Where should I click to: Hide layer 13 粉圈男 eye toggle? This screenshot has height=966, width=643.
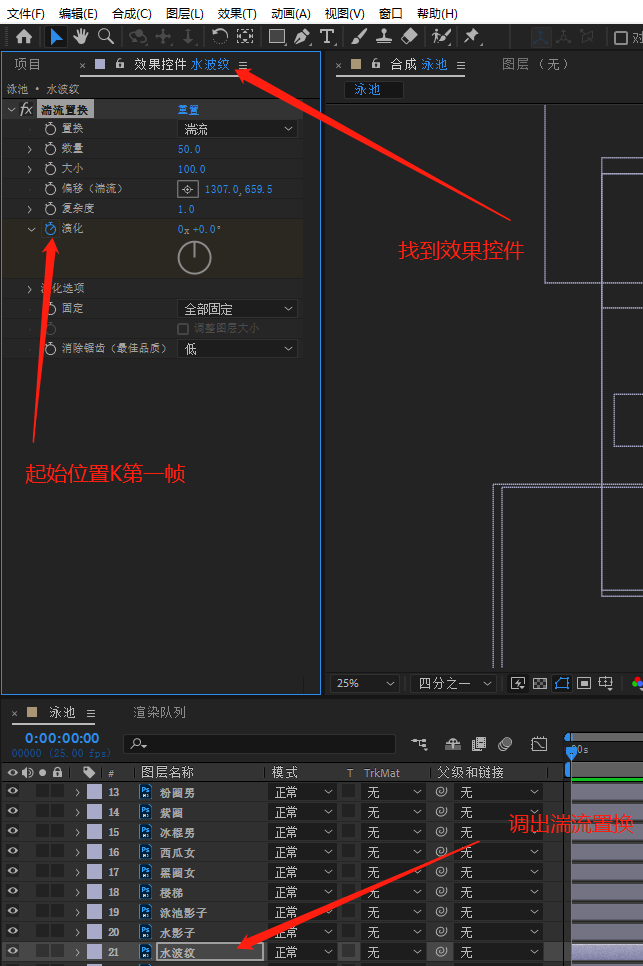pos(12,792)
